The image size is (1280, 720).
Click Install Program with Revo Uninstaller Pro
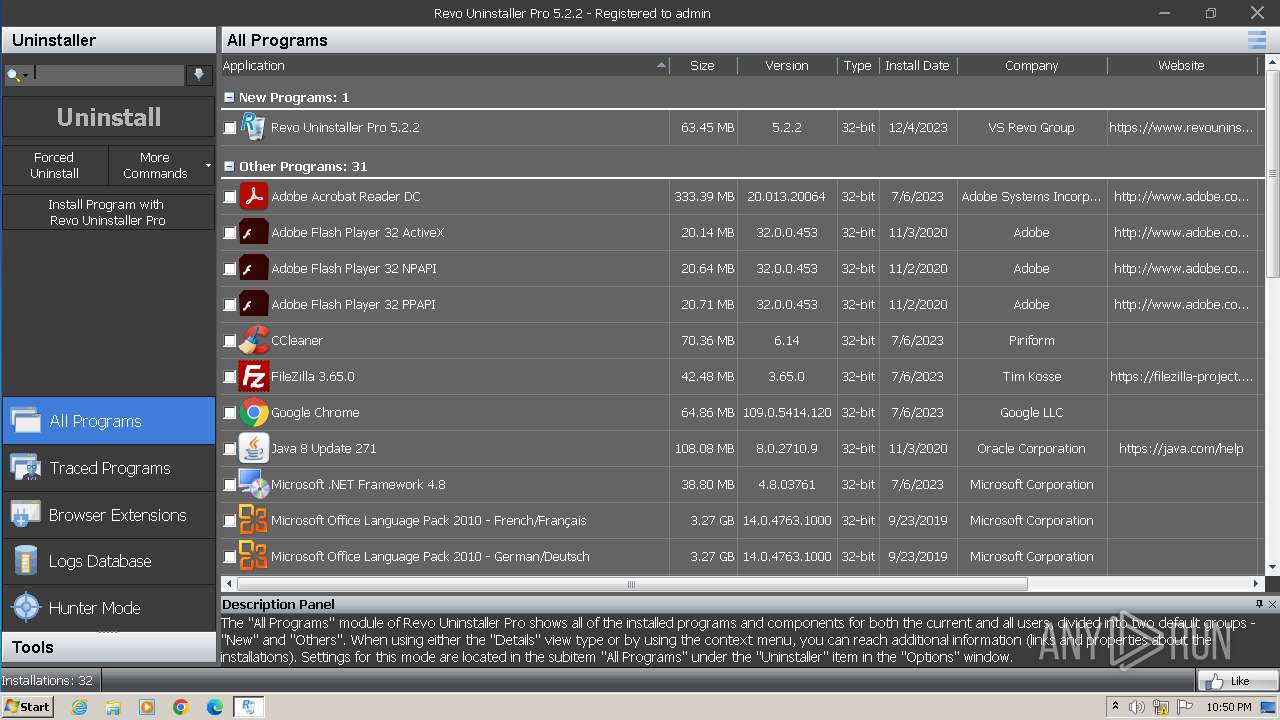pyautogui.click(x=108, y=212)
